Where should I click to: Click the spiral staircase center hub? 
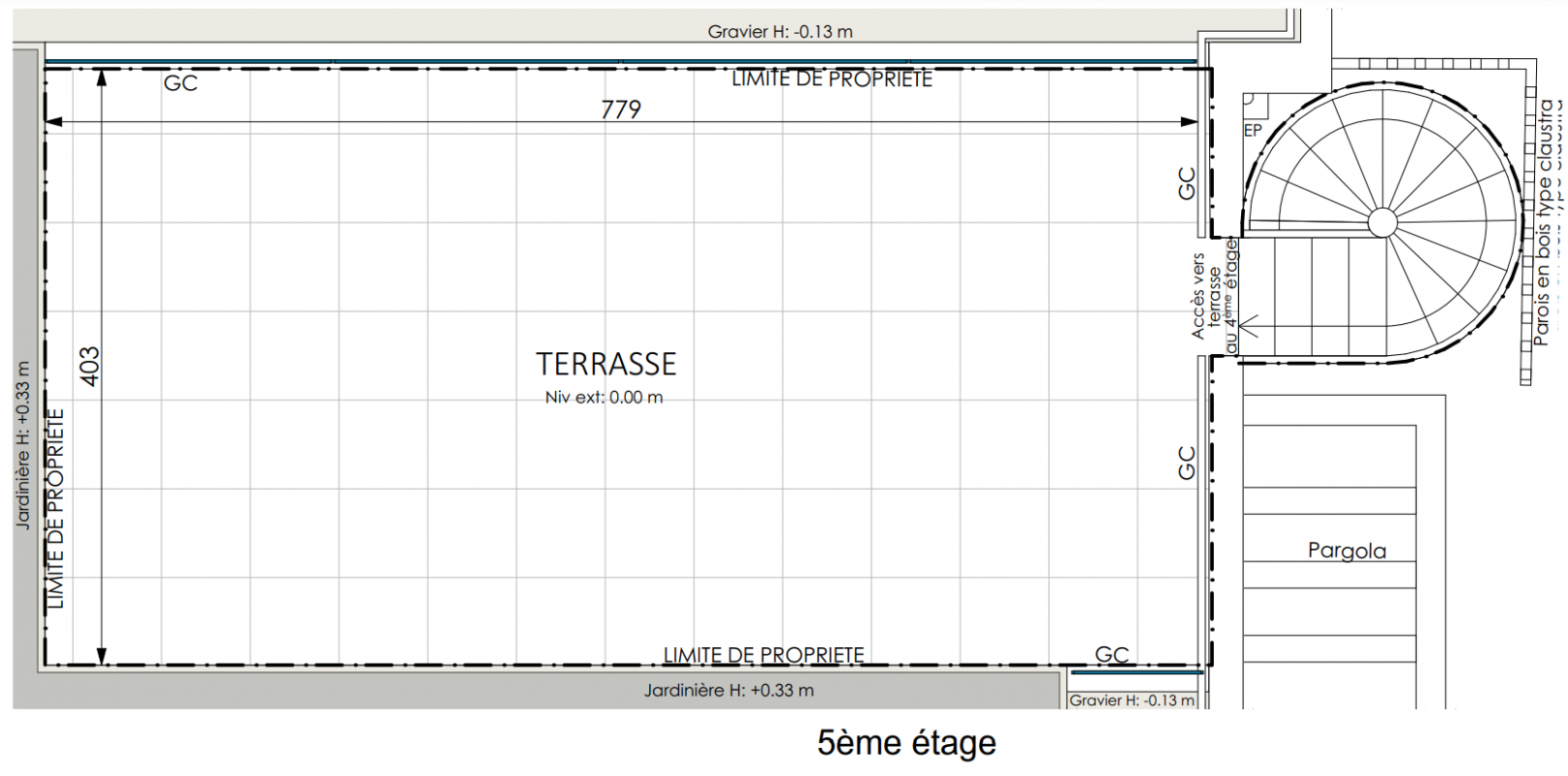[x=1382, y=222]
